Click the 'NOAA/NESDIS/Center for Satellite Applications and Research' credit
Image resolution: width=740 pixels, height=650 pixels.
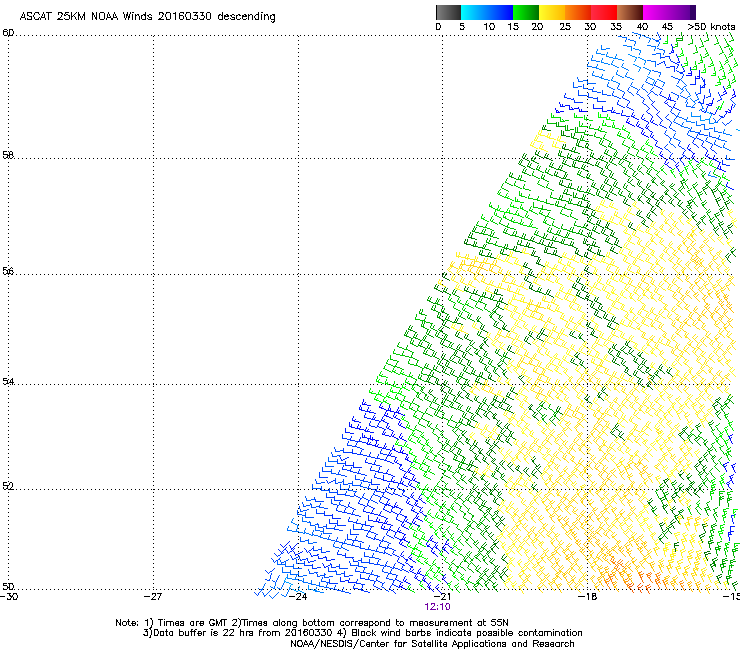click(x=432, y=644)
